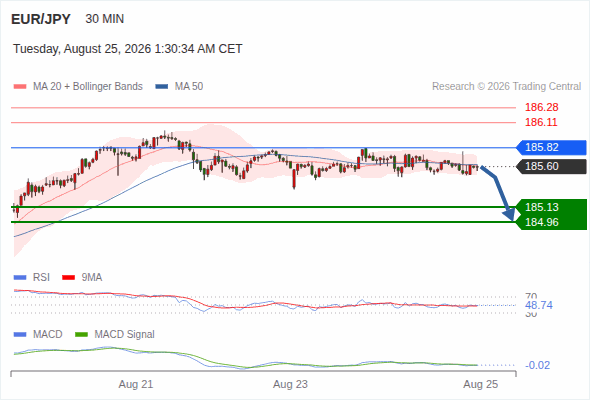Select the 185.60 current price tag
The height and width of the screenshot is (400, 590).
[x=551, y=166]
